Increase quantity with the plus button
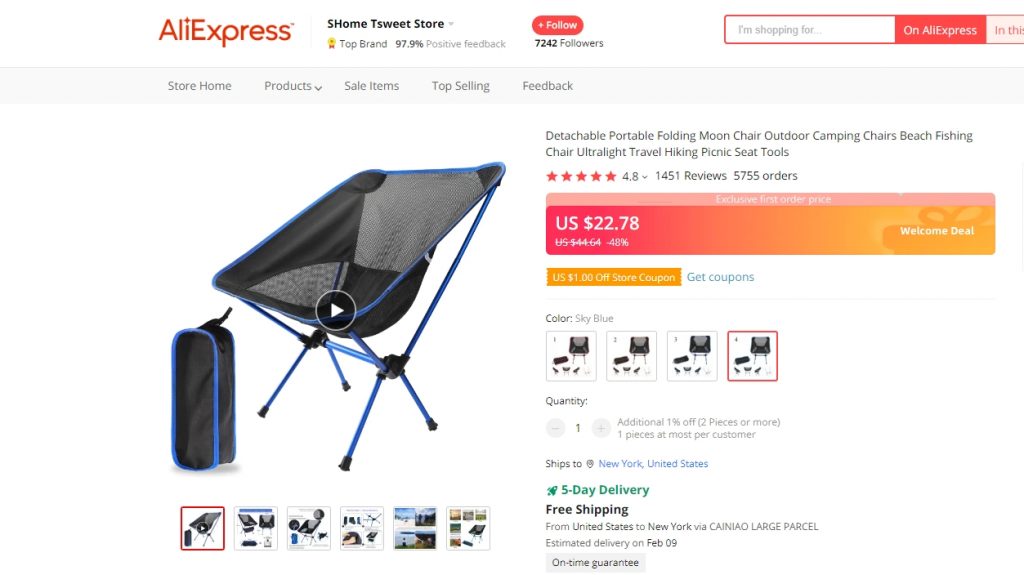 pos(601,428)
